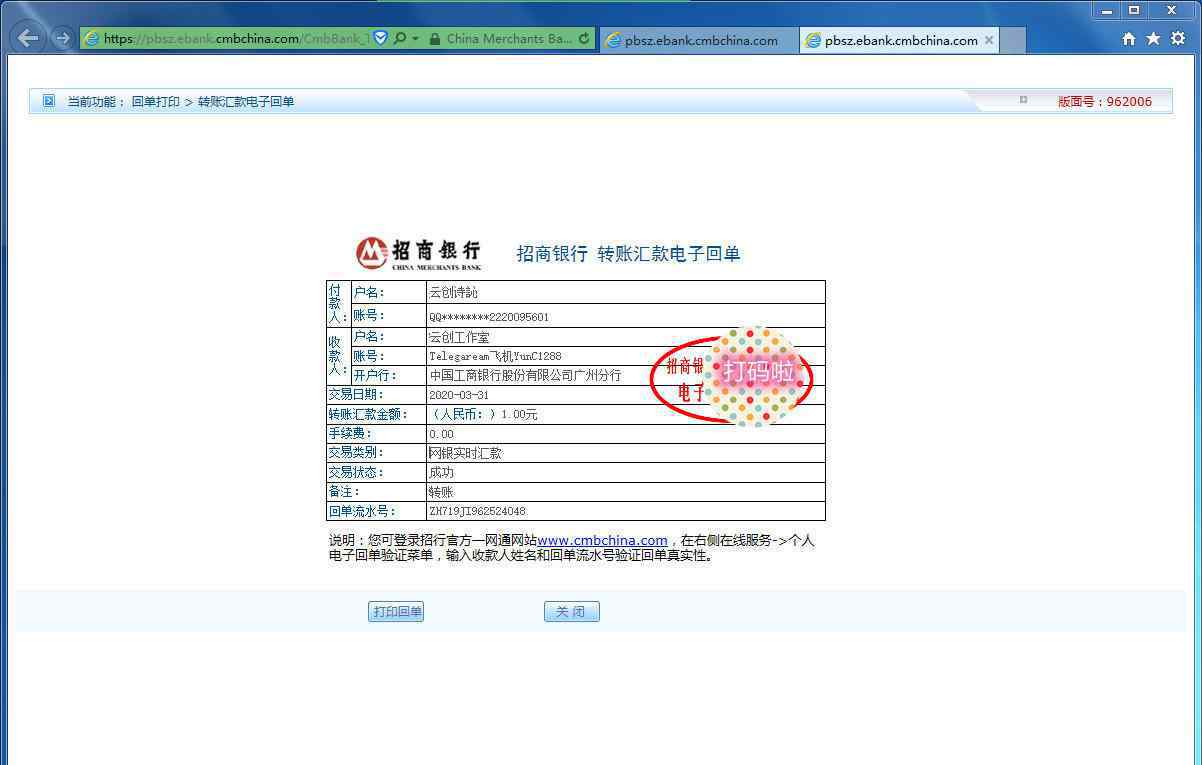Click the 打印回单 button

point(396,612)
